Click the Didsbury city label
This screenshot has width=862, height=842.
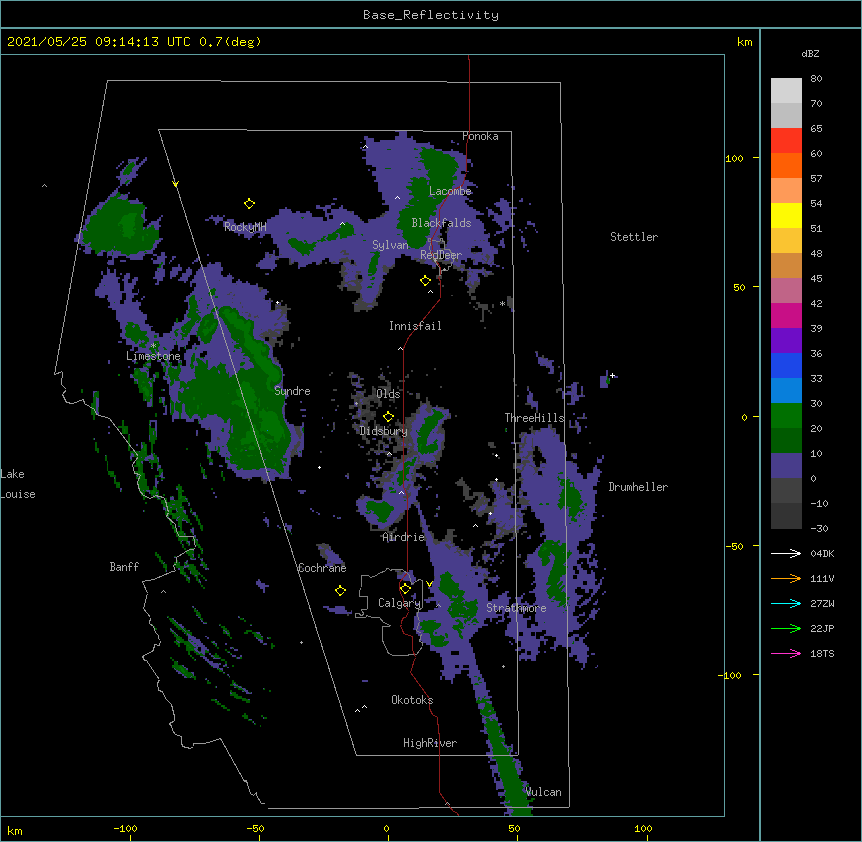click(x=383, y=431)
